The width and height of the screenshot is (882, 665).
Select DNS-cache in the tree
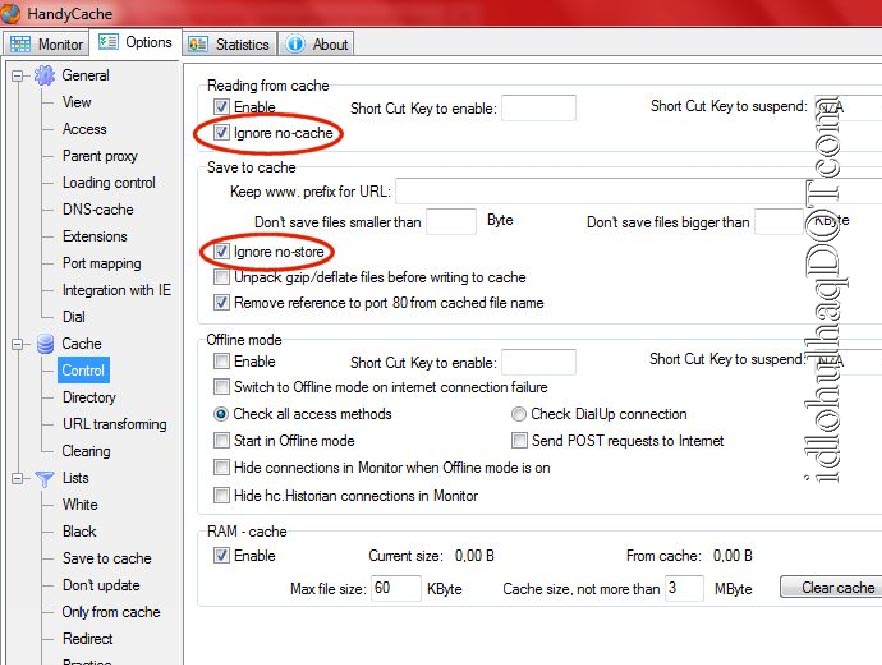click(98, 210)
